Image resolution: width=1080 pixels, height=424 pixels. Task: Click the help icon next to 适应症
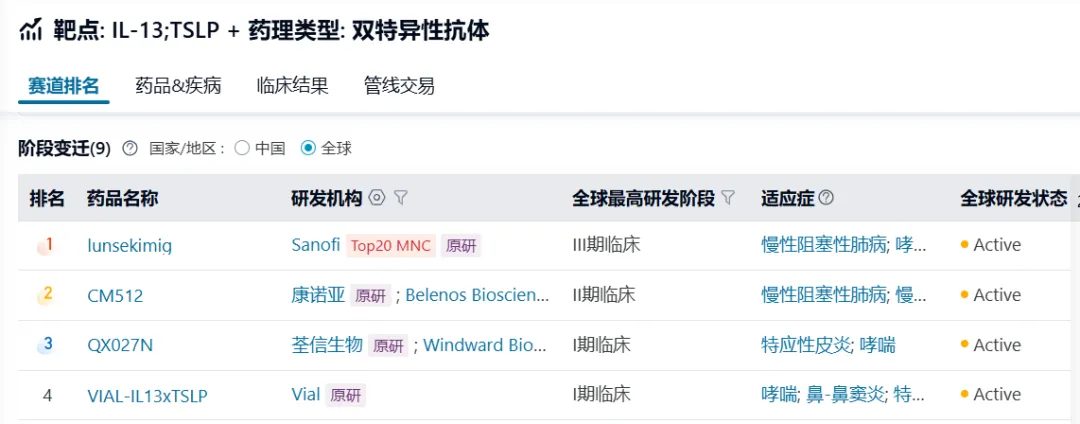(827, 198)
